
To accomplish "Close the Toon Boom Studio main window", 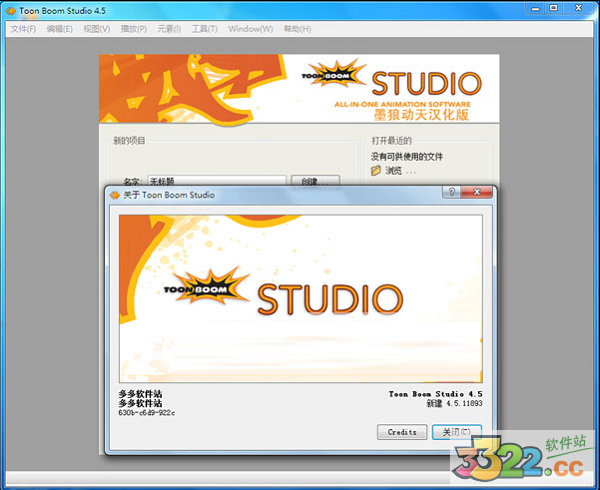I will tap(578, 8).
